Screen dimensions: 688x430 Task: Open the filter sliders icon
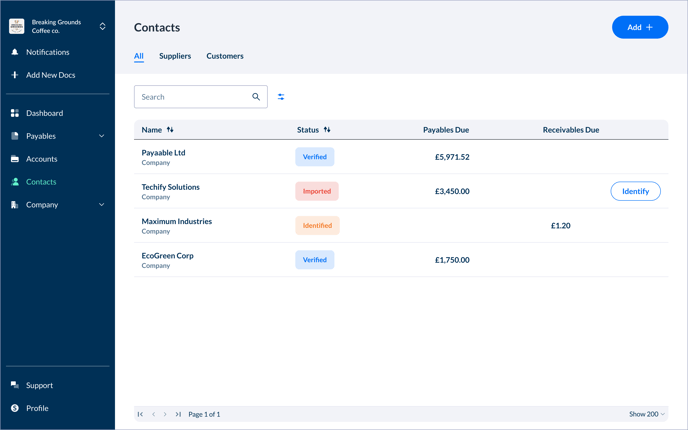281,97
